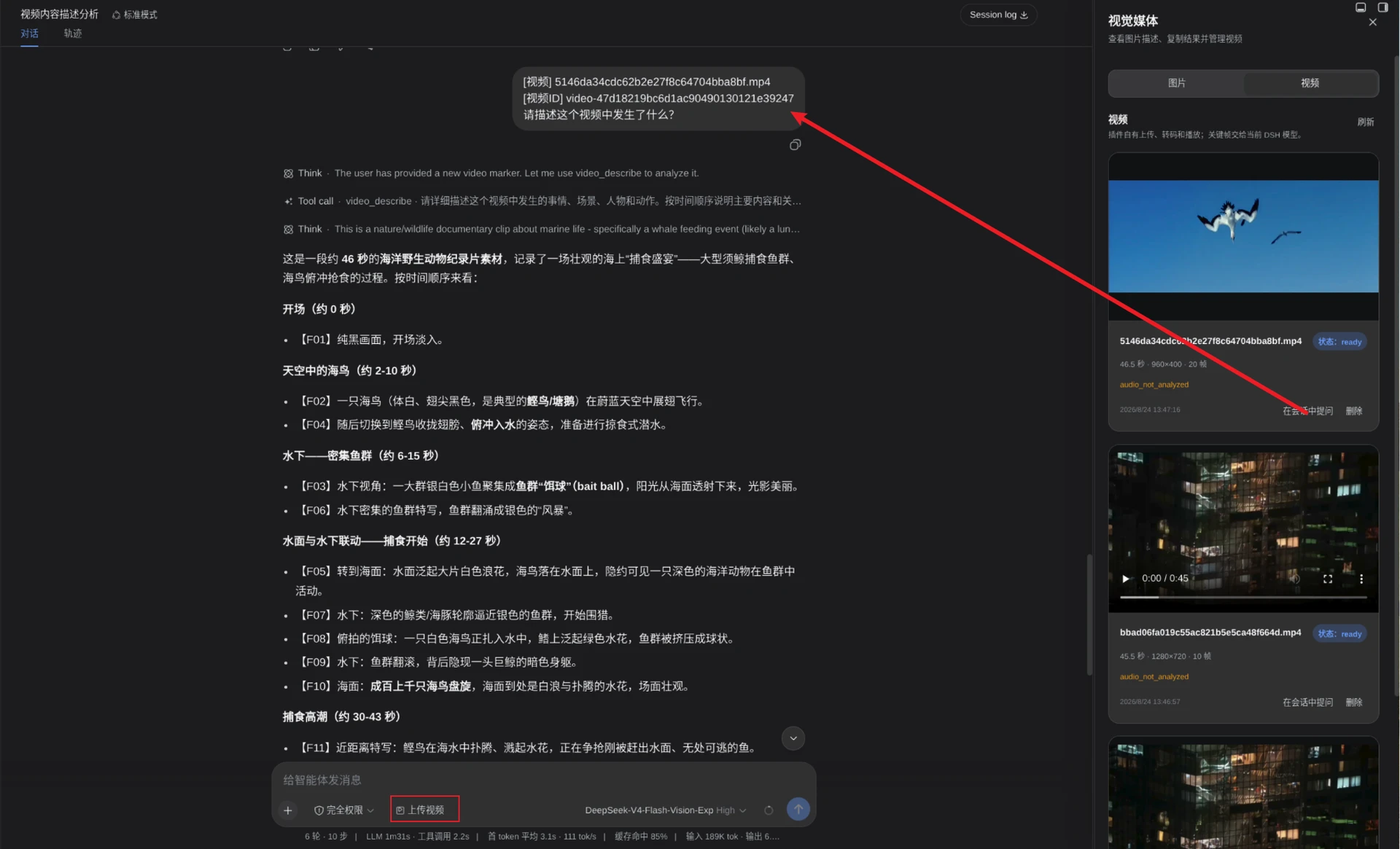This screenshot has width=1400, height=849.
Task: Click the plus attachment button
Action: [x=288, y=810]
